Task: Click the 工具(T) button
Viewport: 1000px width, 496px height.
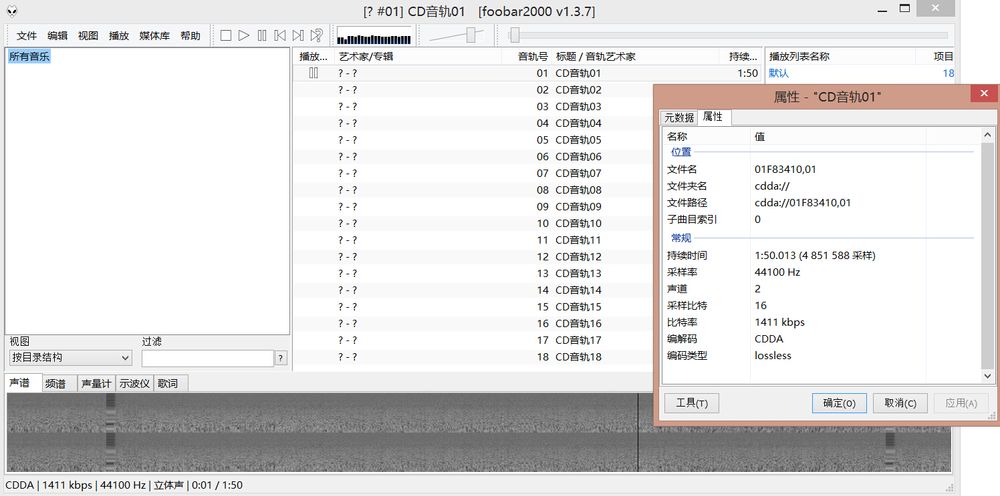Action: 692,403
